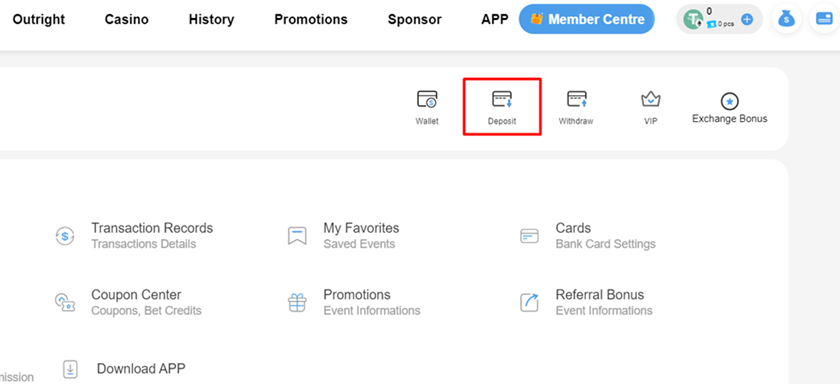Click the Tether coin balance icon
This screenshot has width=840, height=384.
click(696, 20)
